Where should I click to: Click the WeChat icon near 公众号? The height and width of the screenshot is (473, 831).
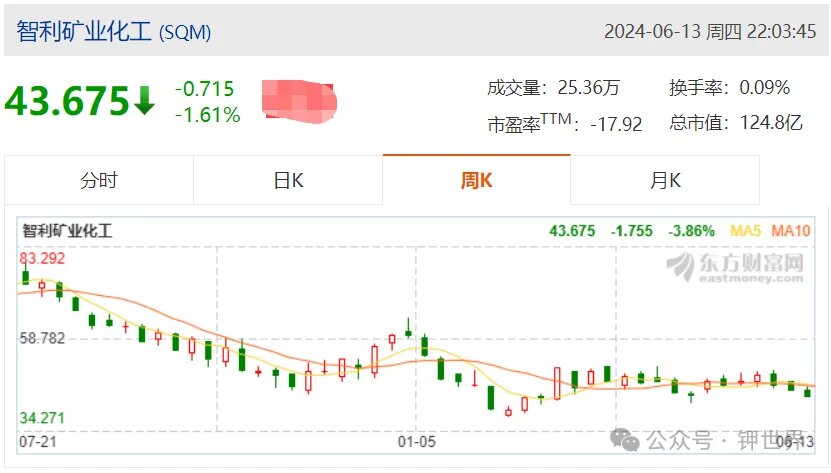(625, 440)
